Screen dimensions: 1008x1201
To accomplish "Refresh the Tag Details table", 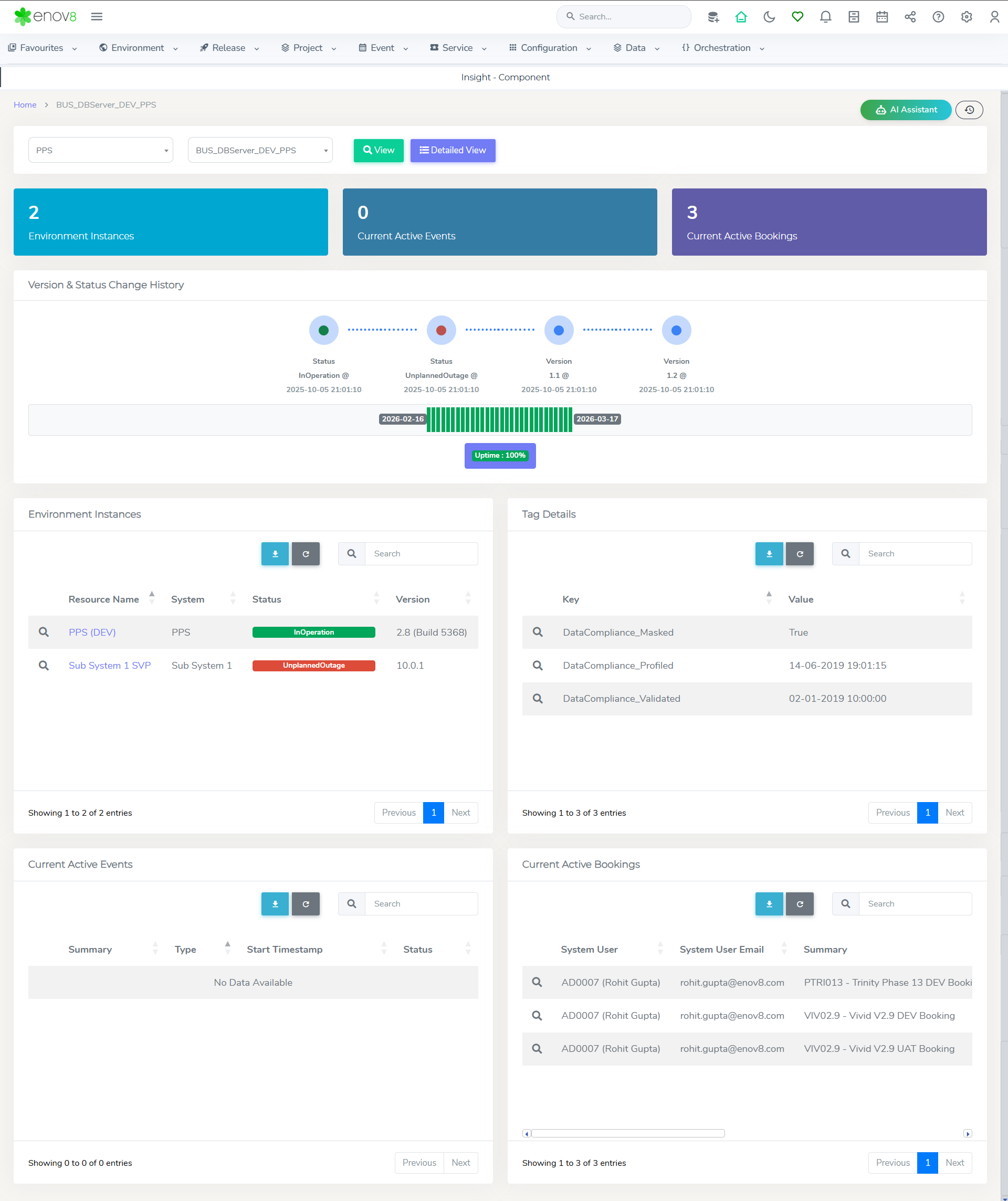I will 799,554.
